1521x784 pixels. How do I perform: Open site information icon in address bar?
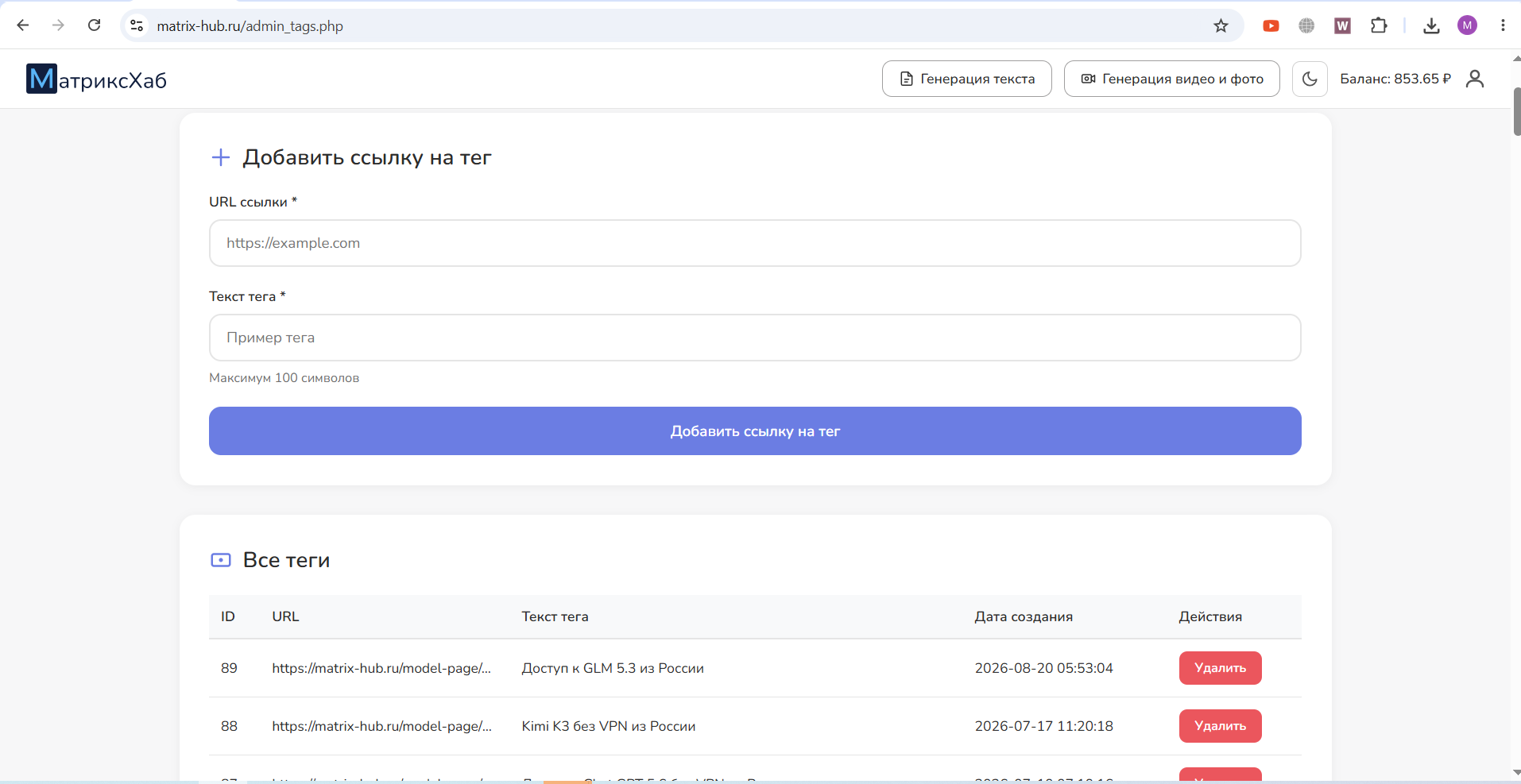coord(137,25)
